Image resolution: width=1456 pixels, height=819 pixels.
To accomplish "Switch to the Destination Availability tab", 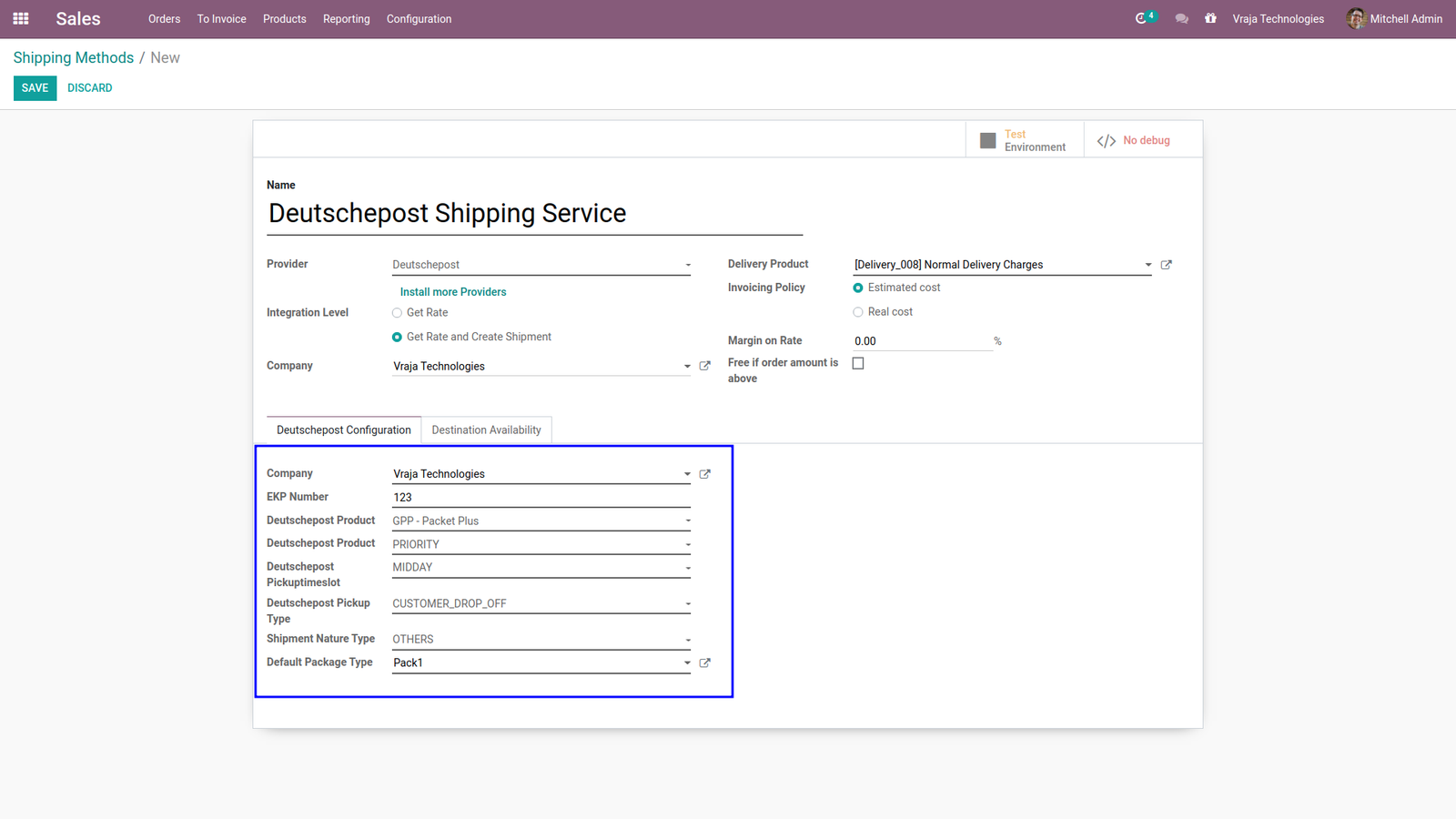I will 486,430.
